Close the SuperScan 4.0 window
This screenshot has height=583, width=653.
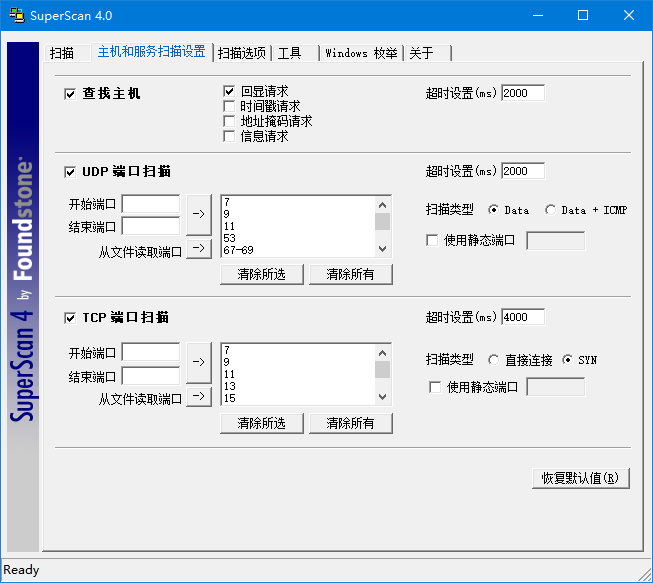click(x=629, y=15)
